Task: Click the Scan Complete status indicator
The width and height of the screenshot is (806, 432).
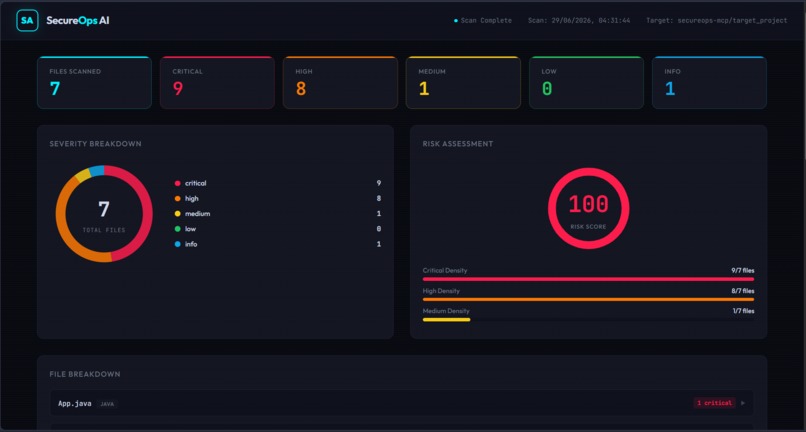Action: click(483, 21)
